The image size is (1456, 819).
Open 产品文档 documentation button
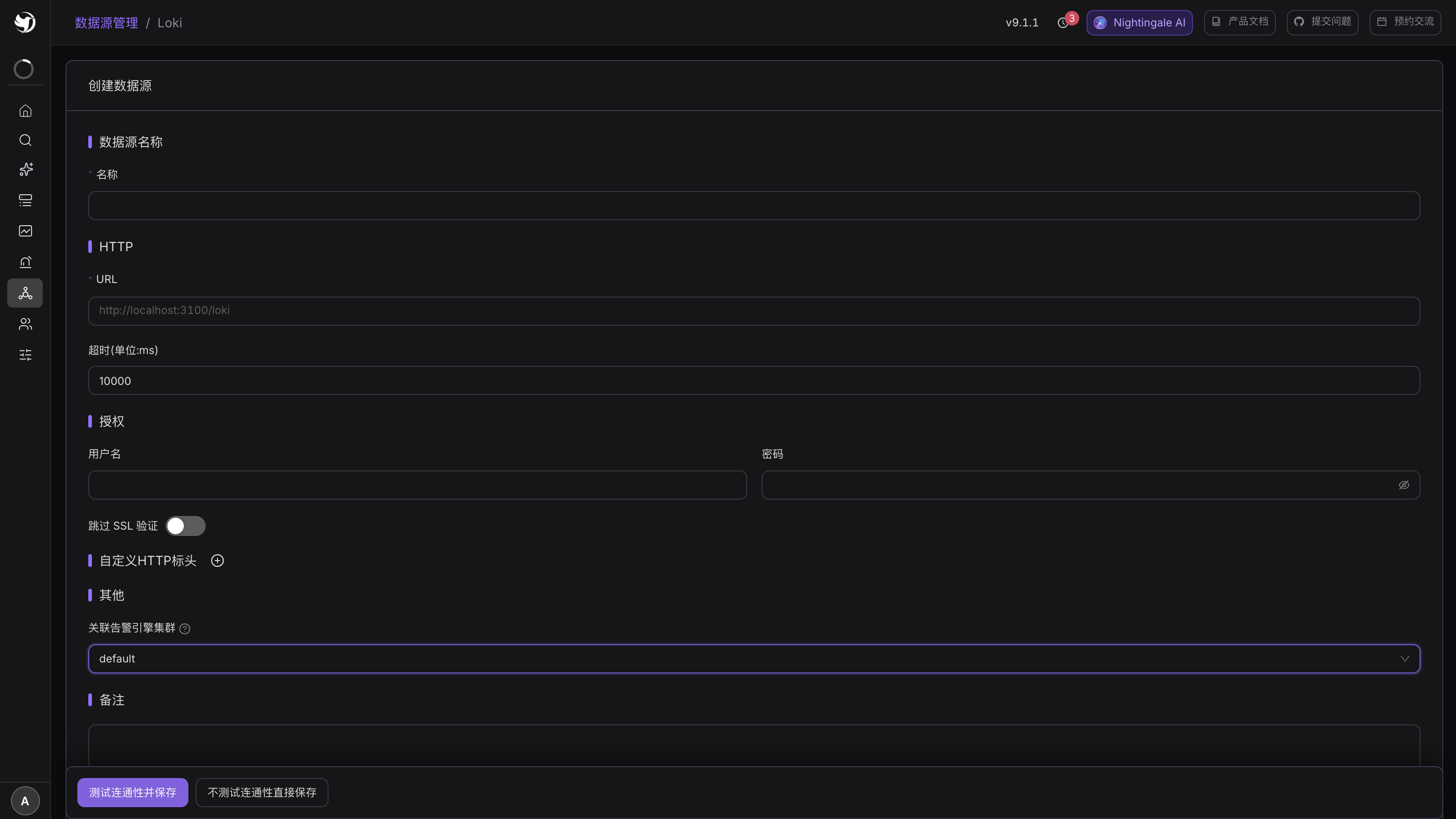(x=1239, y=22)
